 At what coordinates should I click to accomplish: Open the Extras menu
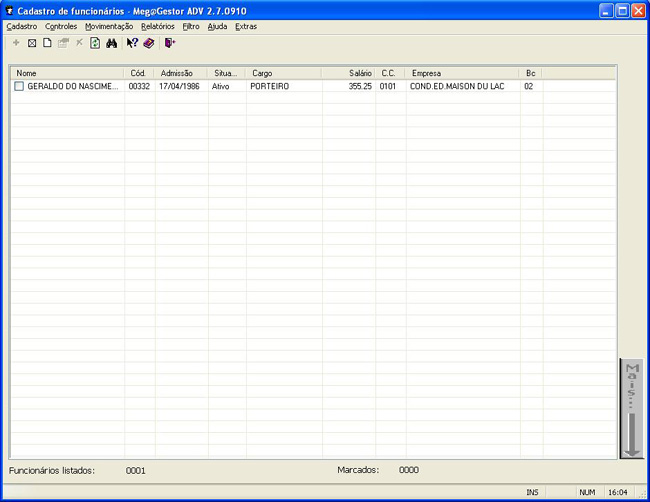click(x=246, y=26)
